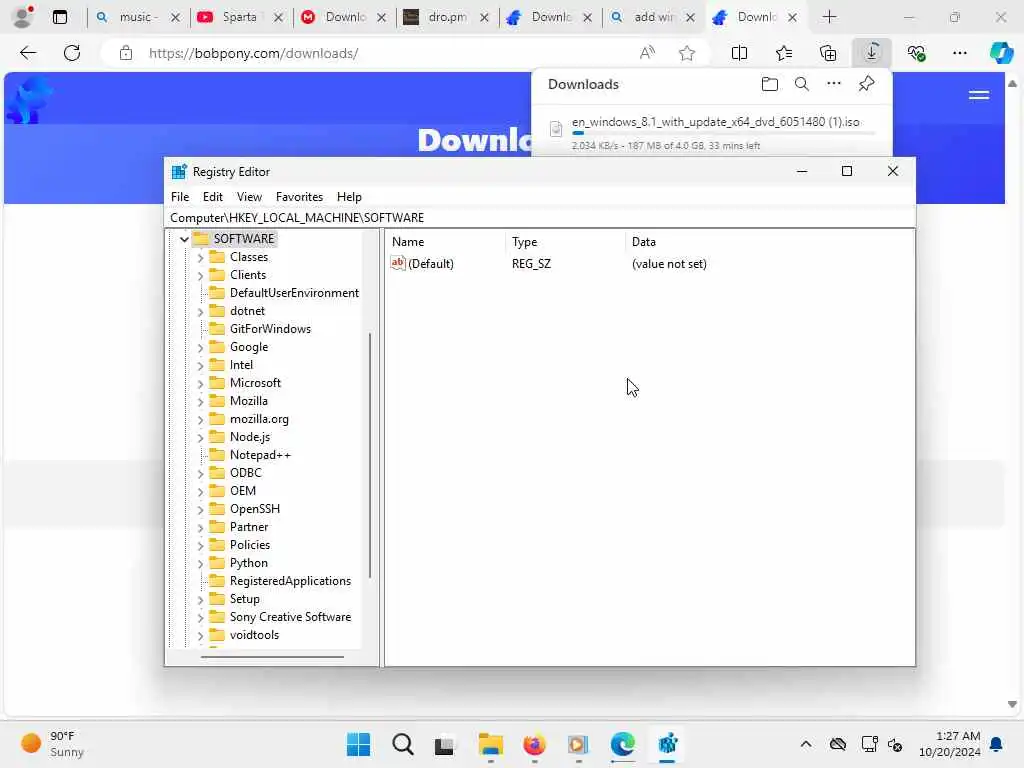Expand the Clients key
This screenshot has width=1024, height=768.
coord(200,276)
